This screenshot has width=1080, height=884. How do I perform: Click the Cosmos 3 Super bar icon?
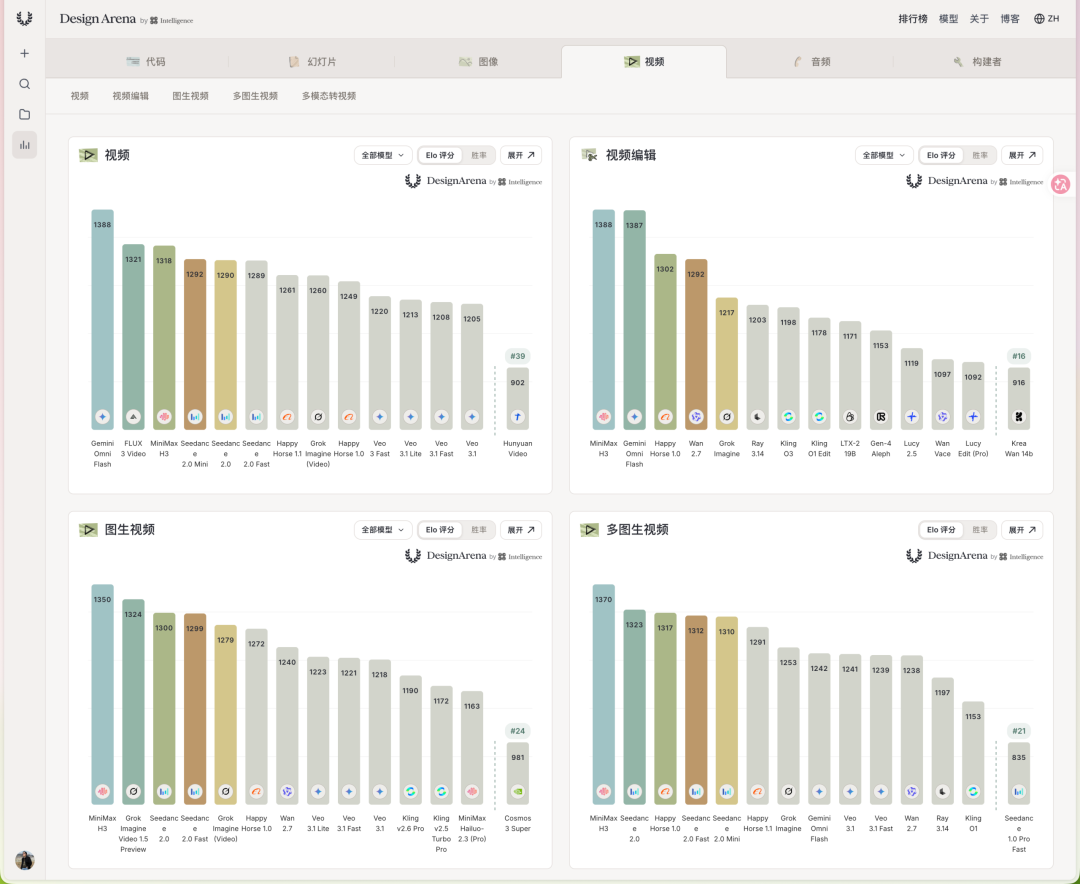click(517, 792)
